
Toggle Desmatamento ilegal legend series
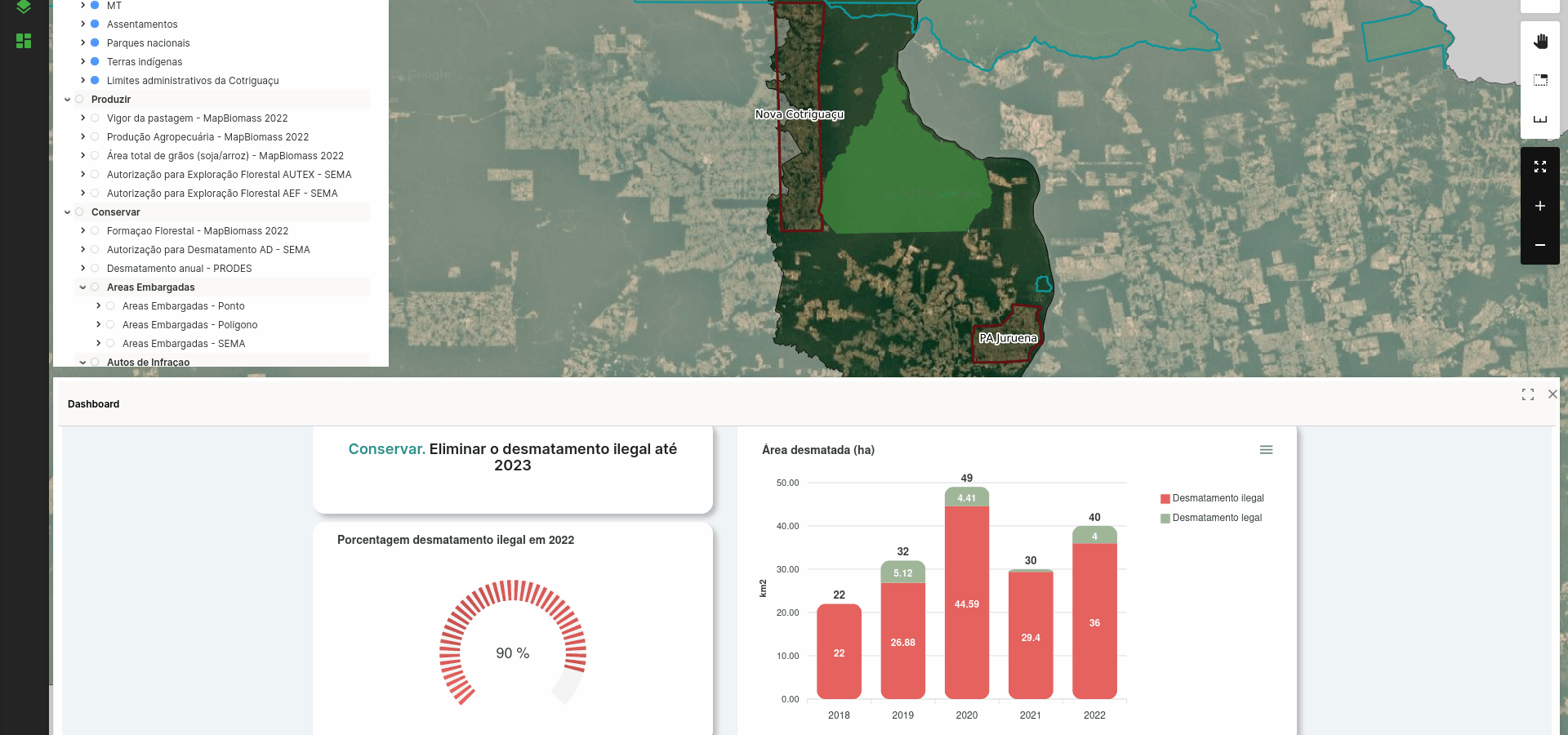1217,498
